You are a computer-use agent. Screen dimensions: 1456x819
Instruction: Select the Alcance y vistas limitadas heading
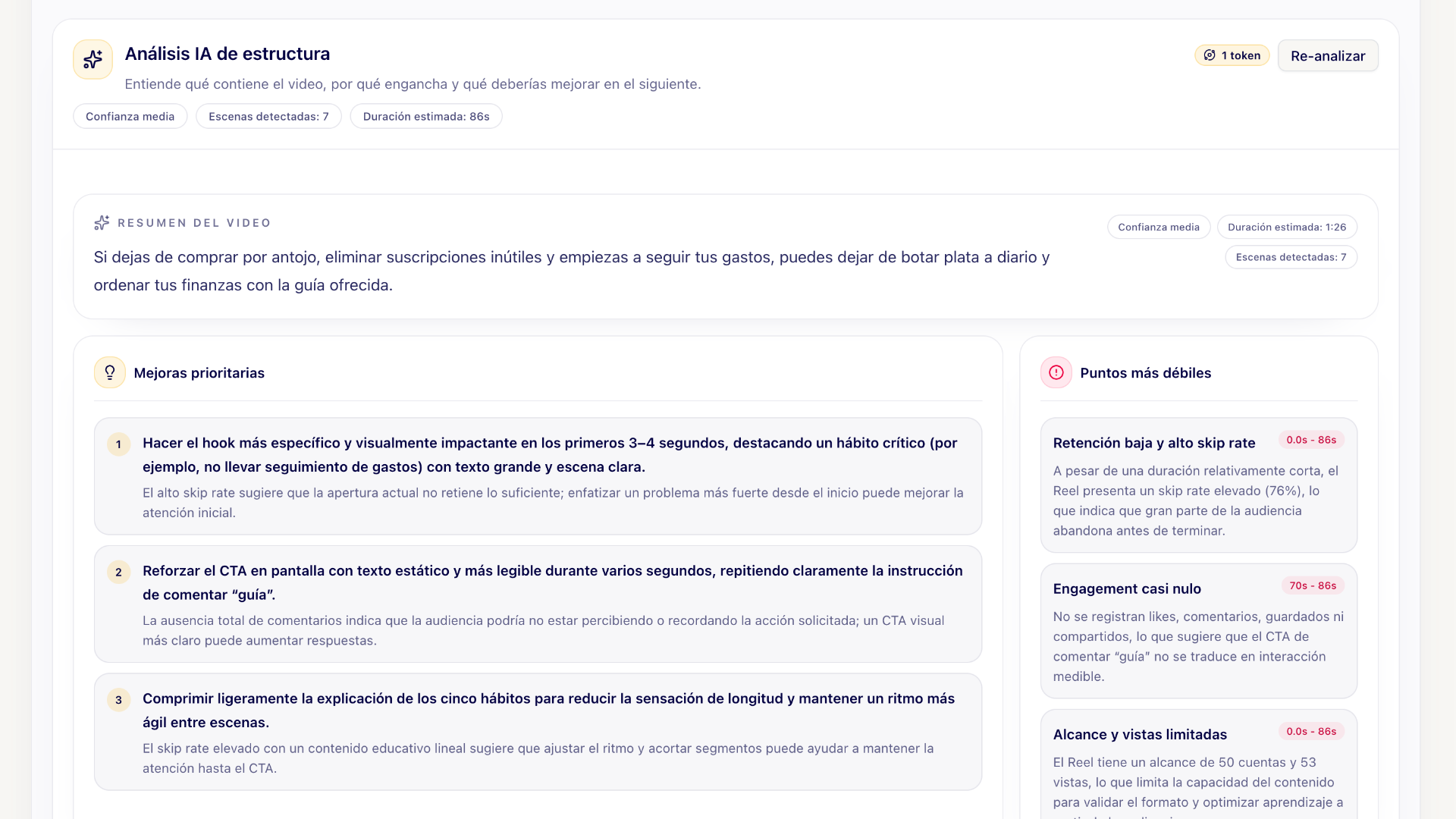(x=1140, y=734)
